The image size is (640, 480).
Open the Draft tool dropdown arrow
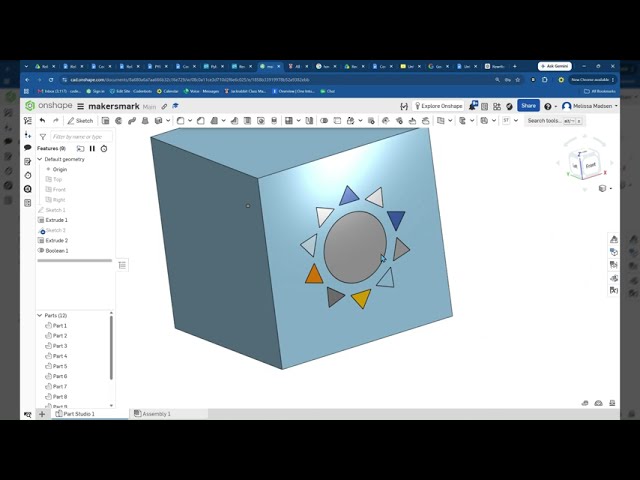click(223, 120)
